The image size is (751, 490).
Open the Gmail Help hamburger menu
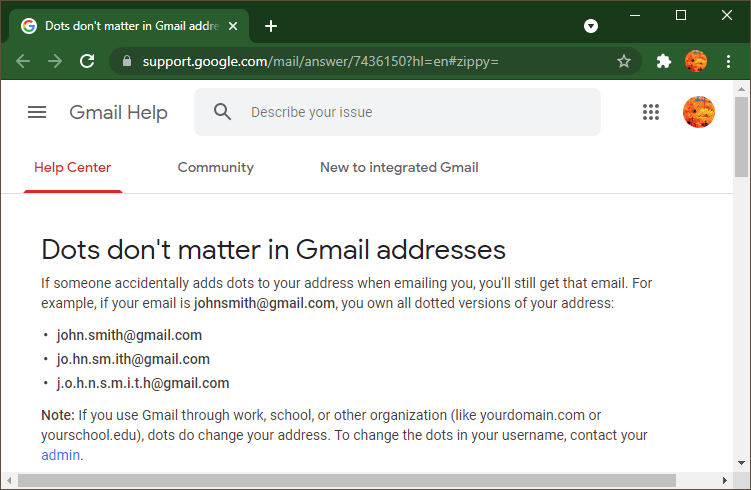coord(37,112)
